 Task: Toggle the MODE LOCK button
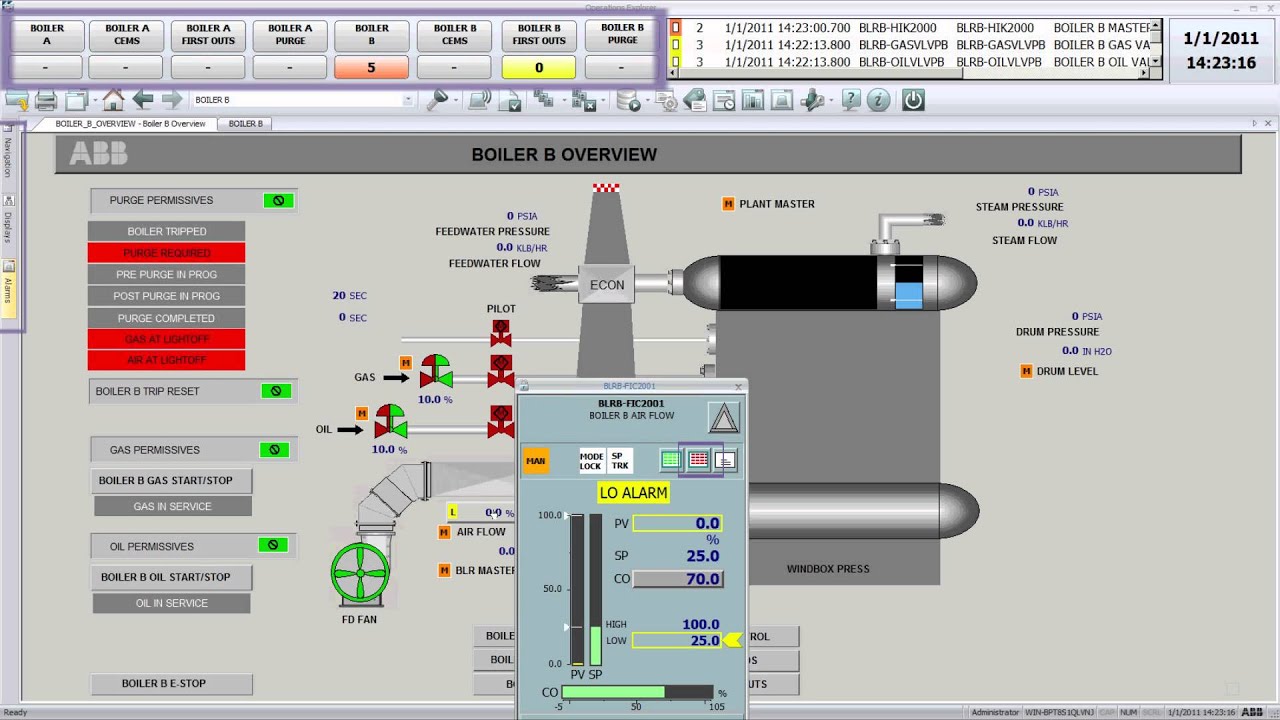[x=591, y=461]
